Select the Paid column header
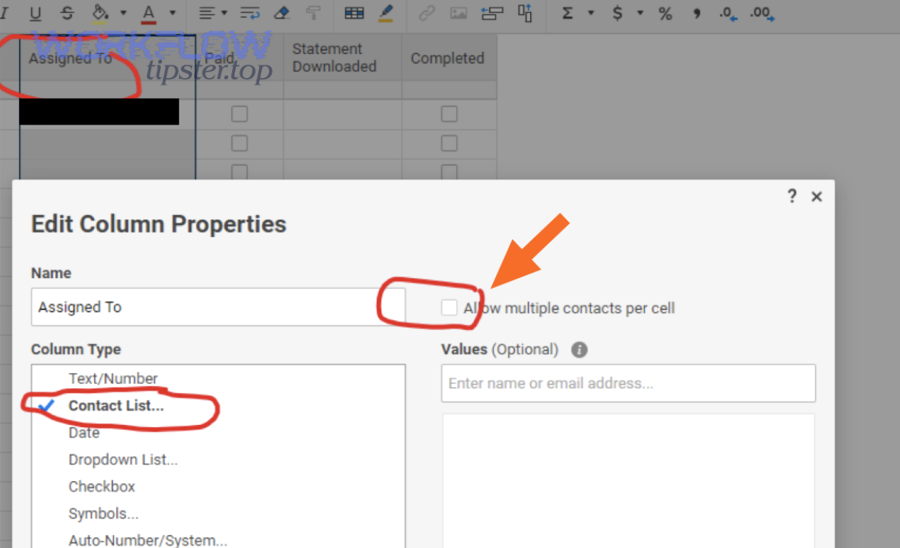Image resolution: width=900 pixels, height=548 pixels. 240,58
